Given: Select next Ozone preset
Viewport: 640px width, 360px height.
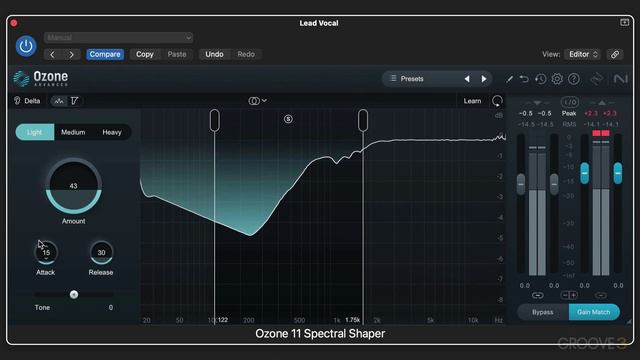Looking at the screenshot, I should click(x=484, y=79).
